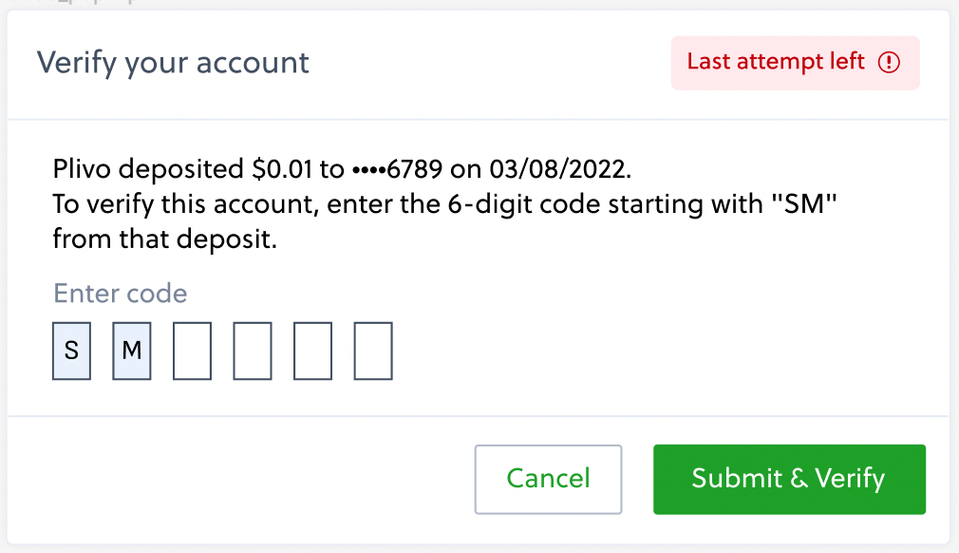Click the green Submit & Verify button
This screenshot has height=553, width=959.
click(789, 479)
